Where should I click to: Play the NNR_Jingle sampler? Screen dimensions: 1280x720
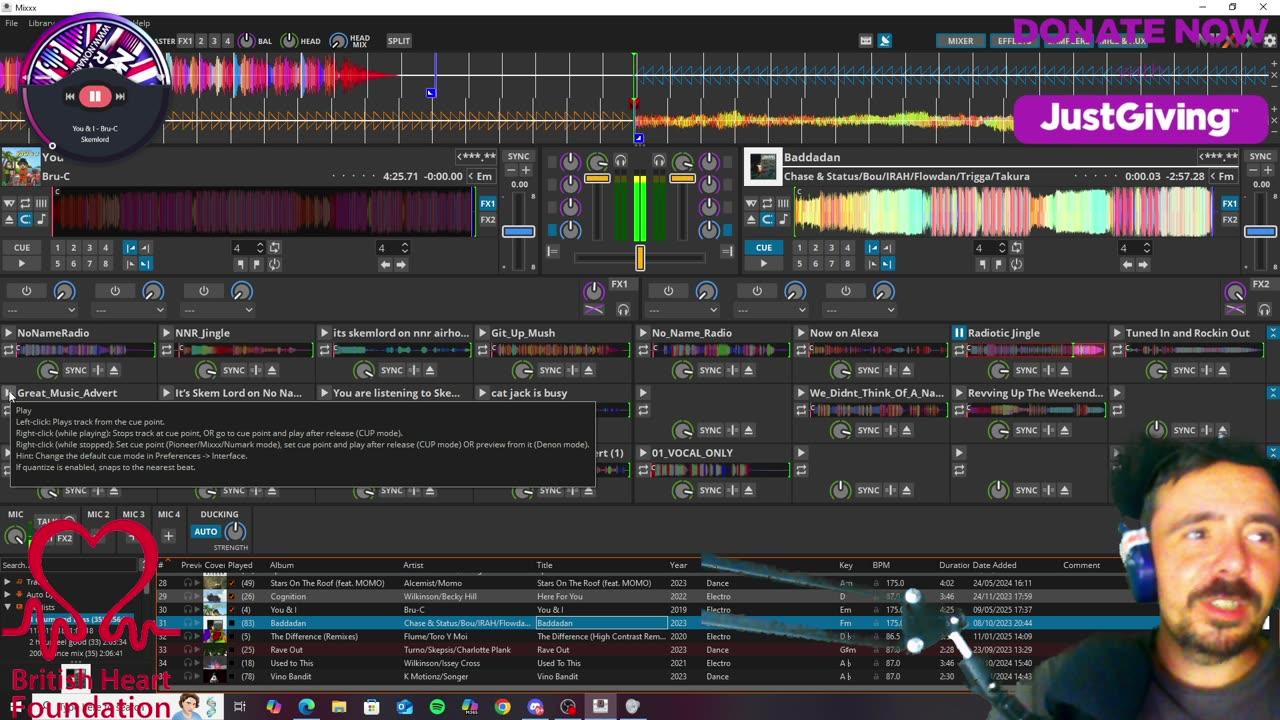point(167,333)
